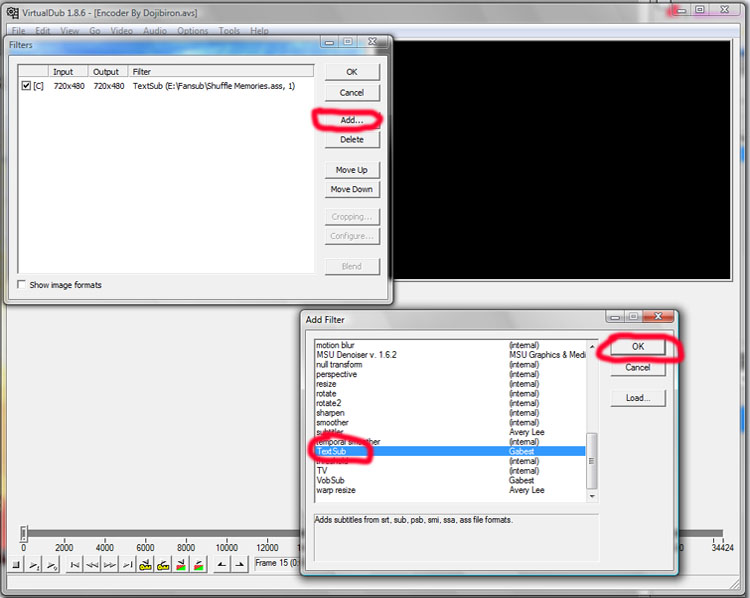Open the File menu

click(19, 31)
